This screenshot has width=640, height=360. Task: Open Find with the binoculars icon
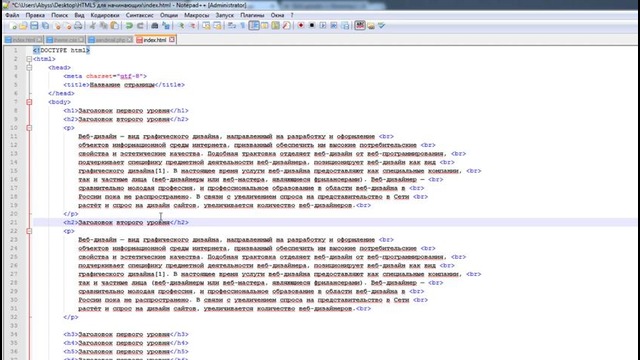[155, 26]
